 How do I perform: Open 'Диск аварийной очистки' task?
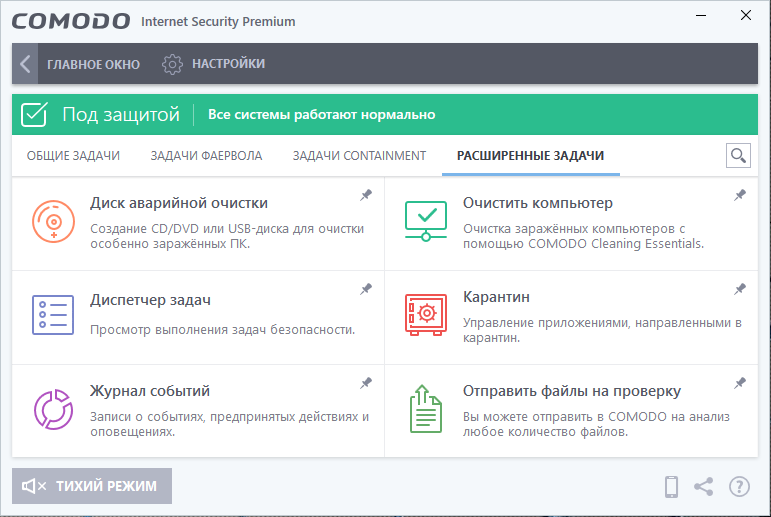click(x=179, y=203)
